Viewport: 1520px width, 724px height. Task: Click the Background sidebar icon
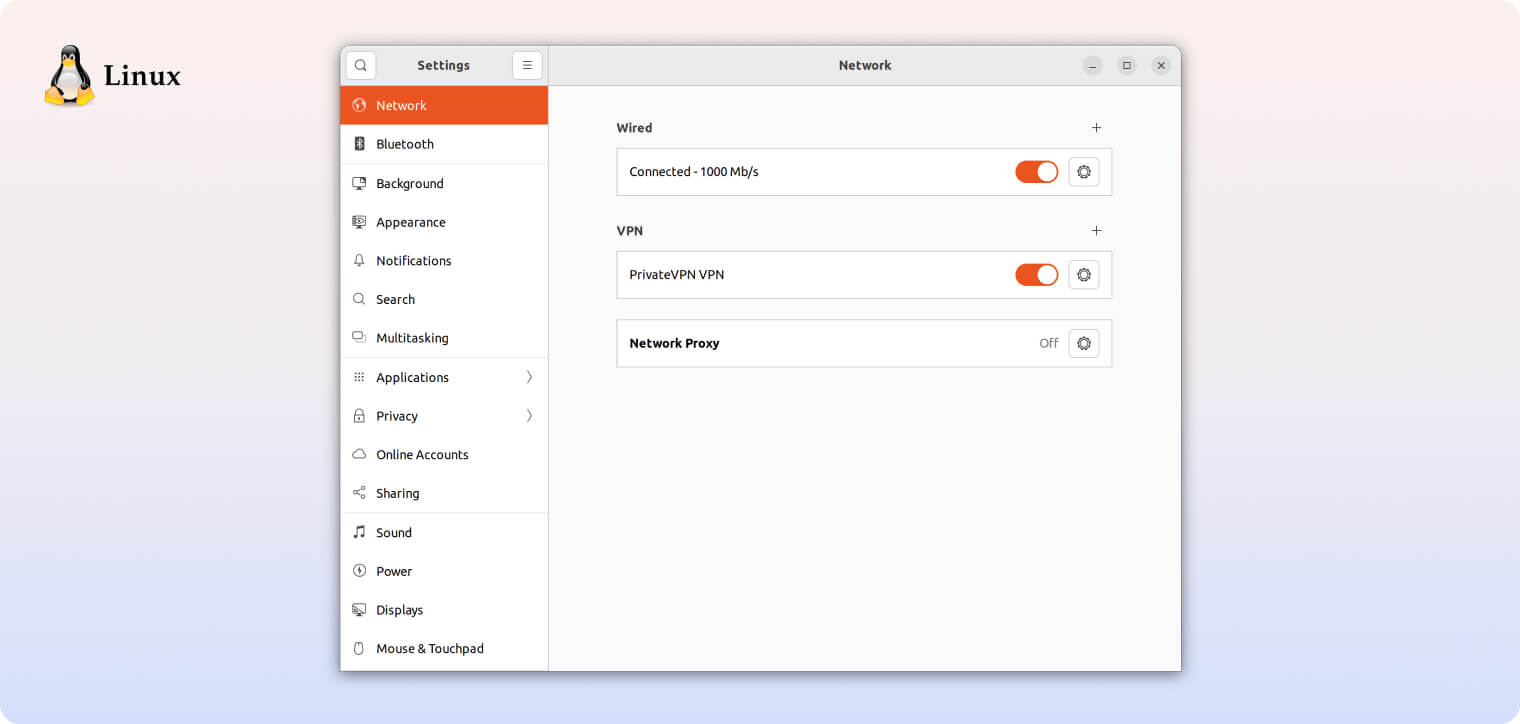click(x=360, y=183)
